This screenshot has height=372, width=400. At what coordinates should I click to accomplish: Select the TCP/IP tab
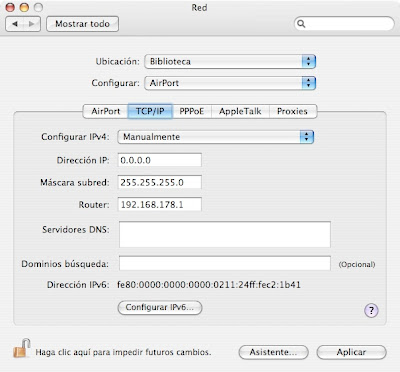(x=150, y=111)
